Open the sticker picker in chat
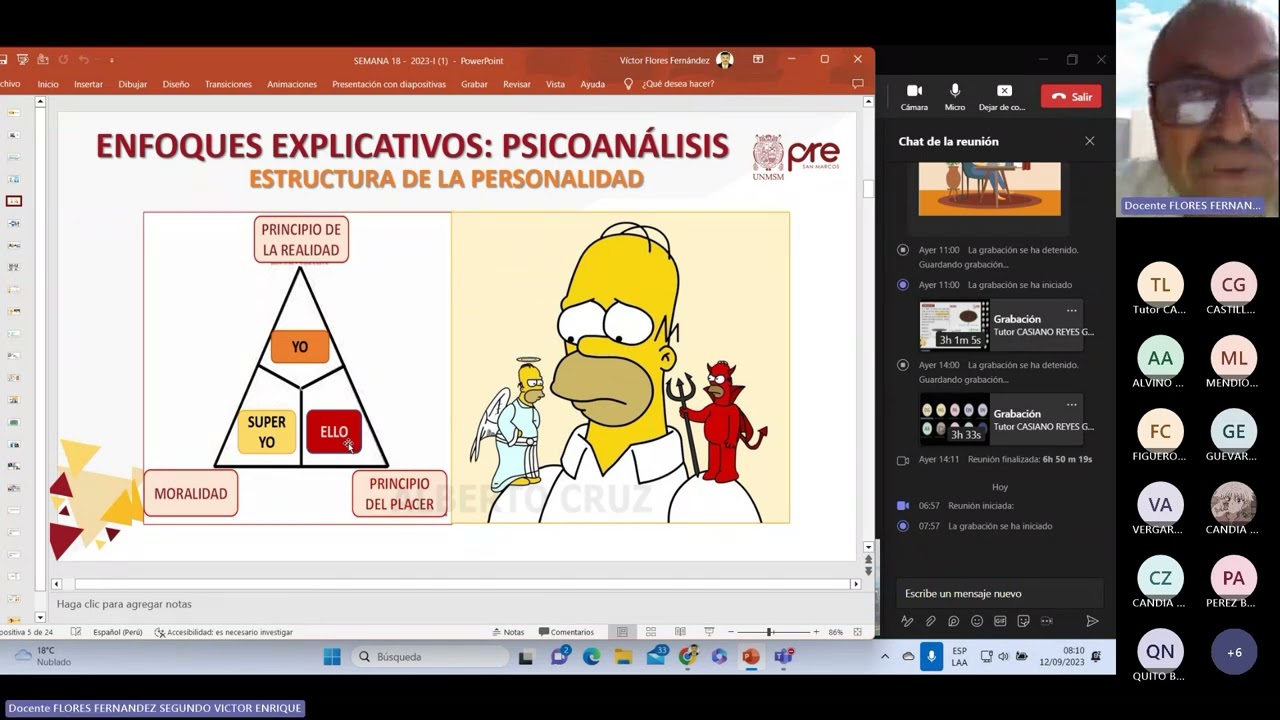Image resolution: width=1280 pixels, height=720 pixels. coord(1023,621)
